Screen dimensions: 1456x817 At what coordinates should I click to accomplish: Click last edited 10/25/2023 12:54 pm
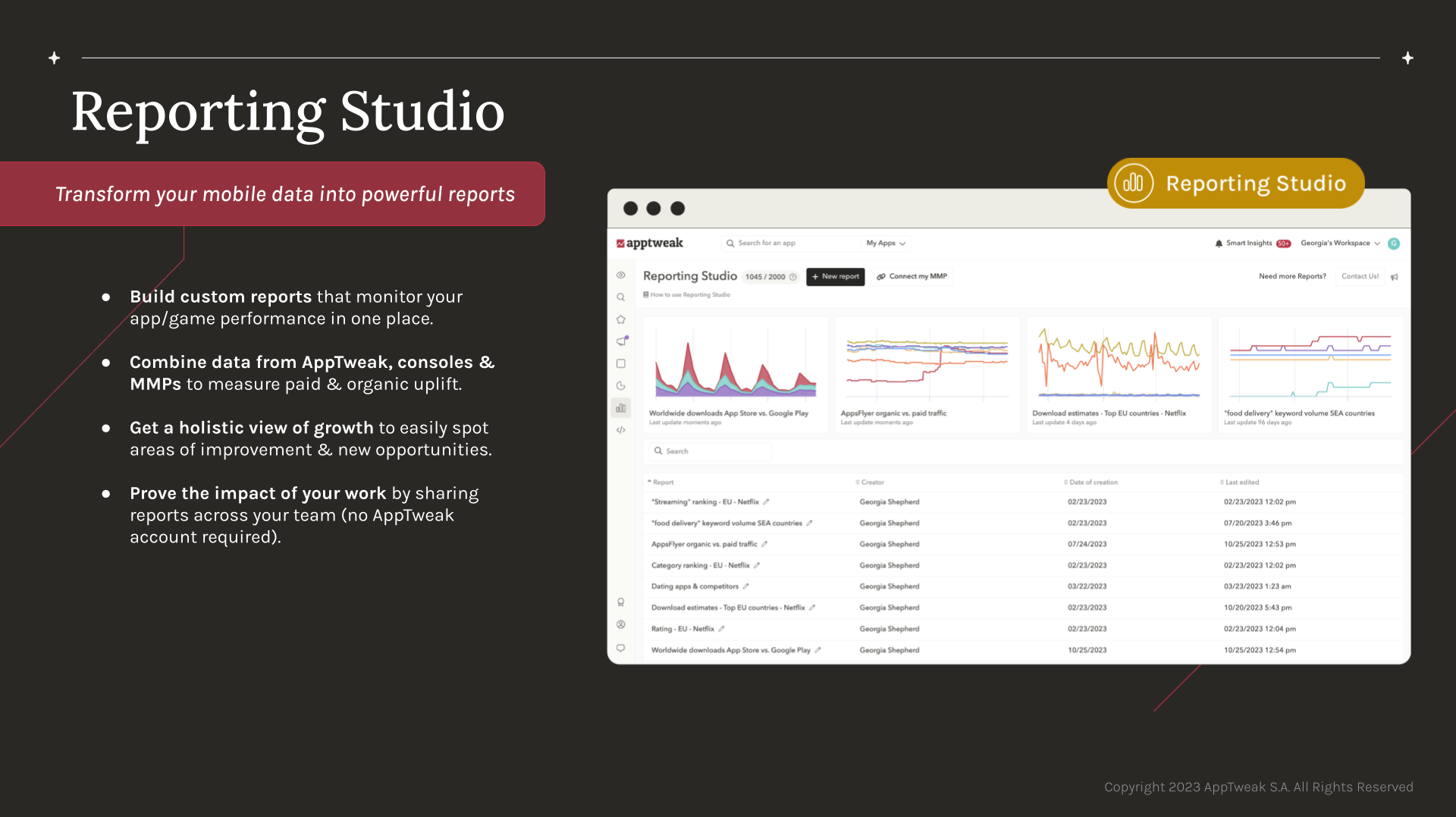pos(1260,651)
